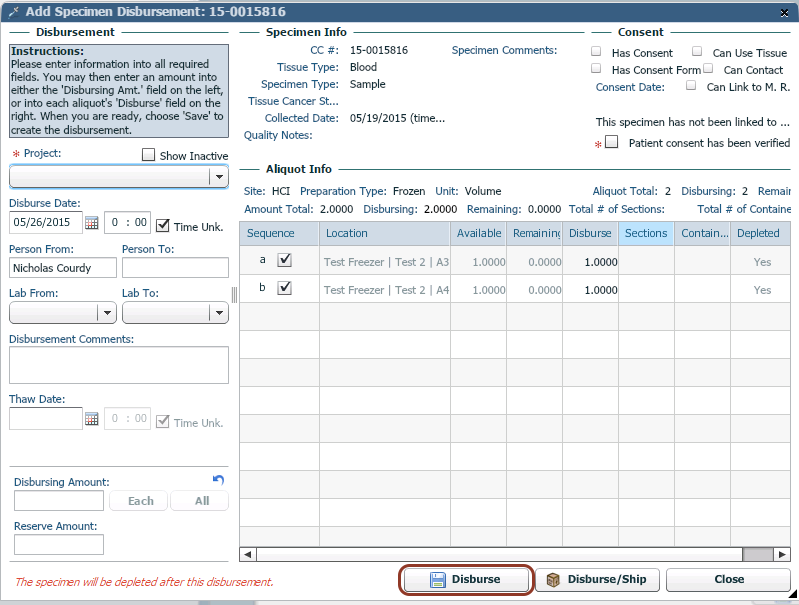Check the Has Consent Form checkbox
This screenshot has height=605, width=799.
coord(596,68)
